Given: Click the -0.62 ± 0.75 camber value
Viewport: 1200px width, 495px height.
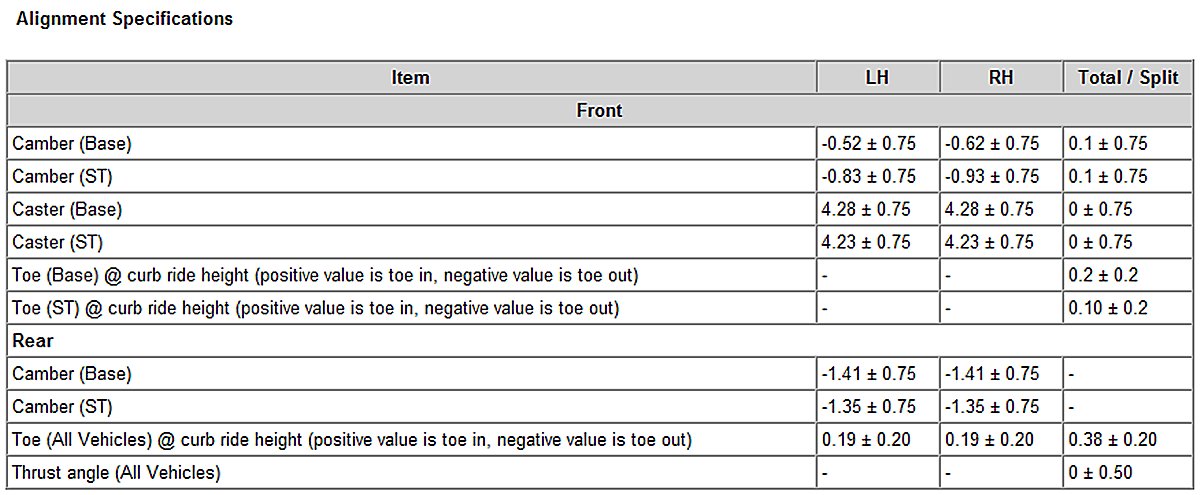Looking at the screenshot, I should [992, 144].
